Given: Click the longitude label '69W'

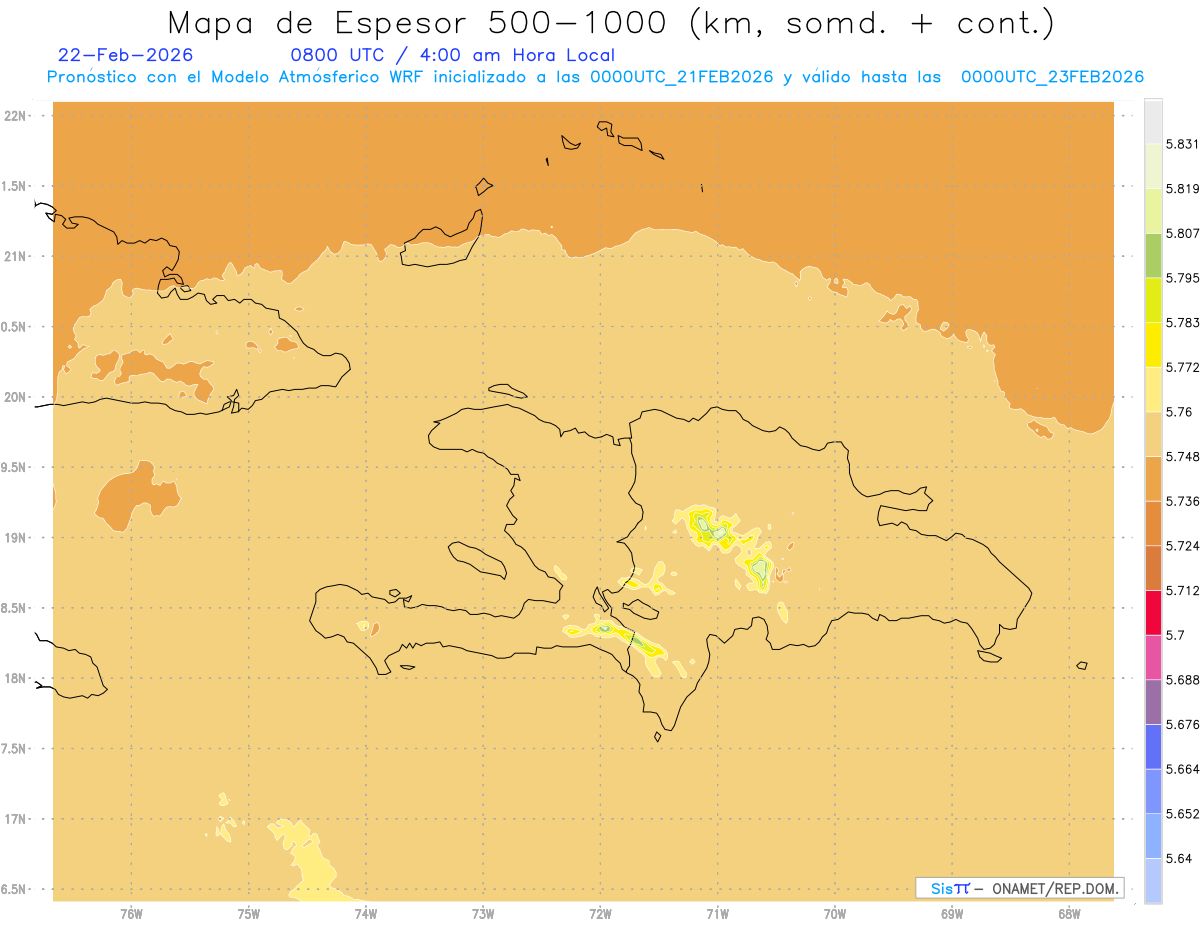Looking at the screenshot, I should pos(952,914).
